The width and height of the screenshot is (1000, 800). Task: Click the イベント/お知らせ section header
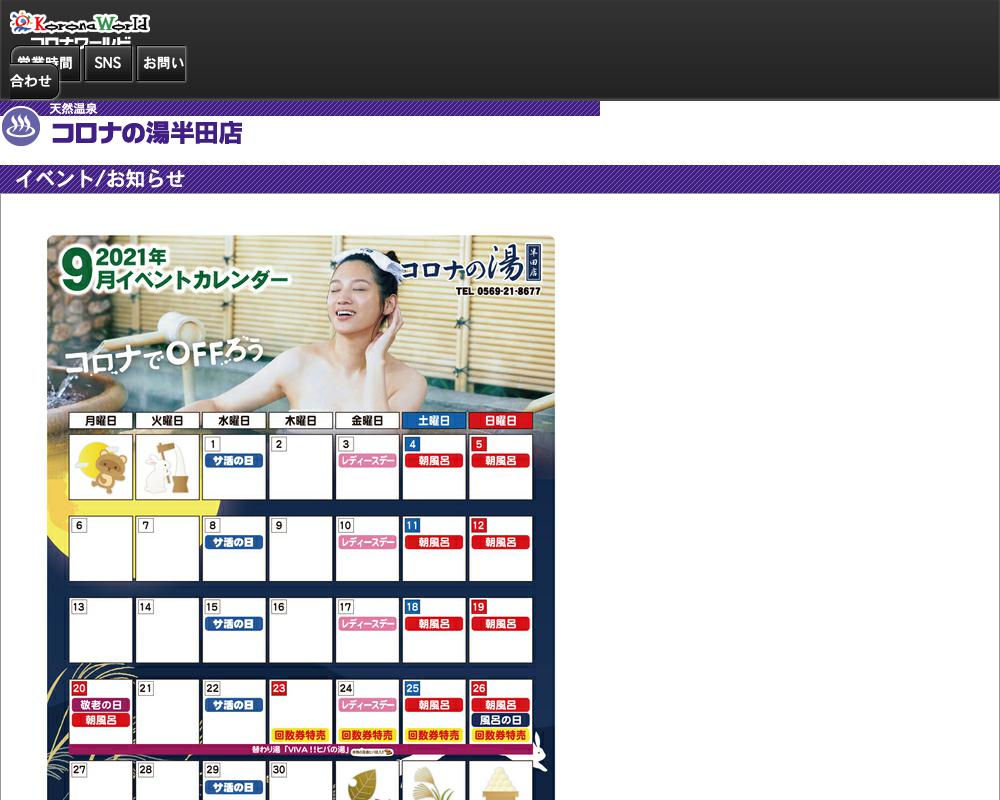click(100, 179)
